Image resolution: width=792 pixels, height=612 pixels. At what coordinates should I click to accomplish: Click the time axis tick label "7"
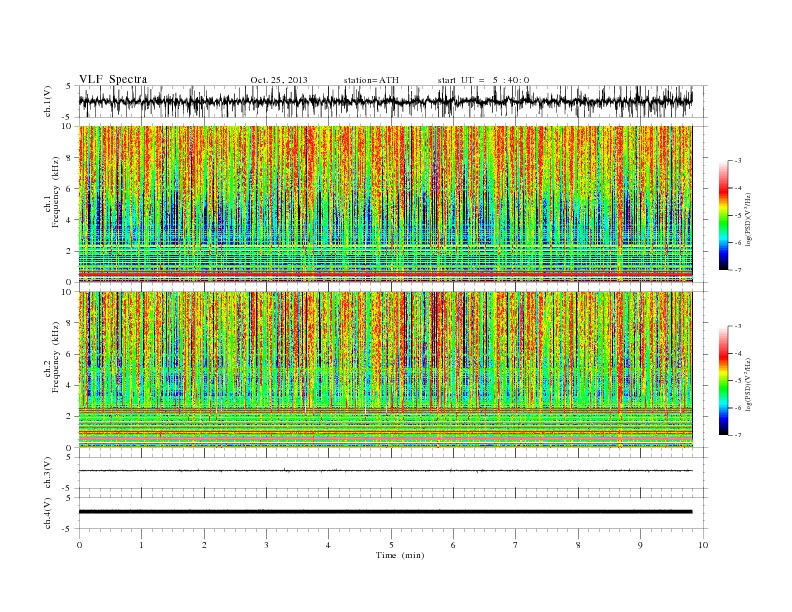[516, 545]
